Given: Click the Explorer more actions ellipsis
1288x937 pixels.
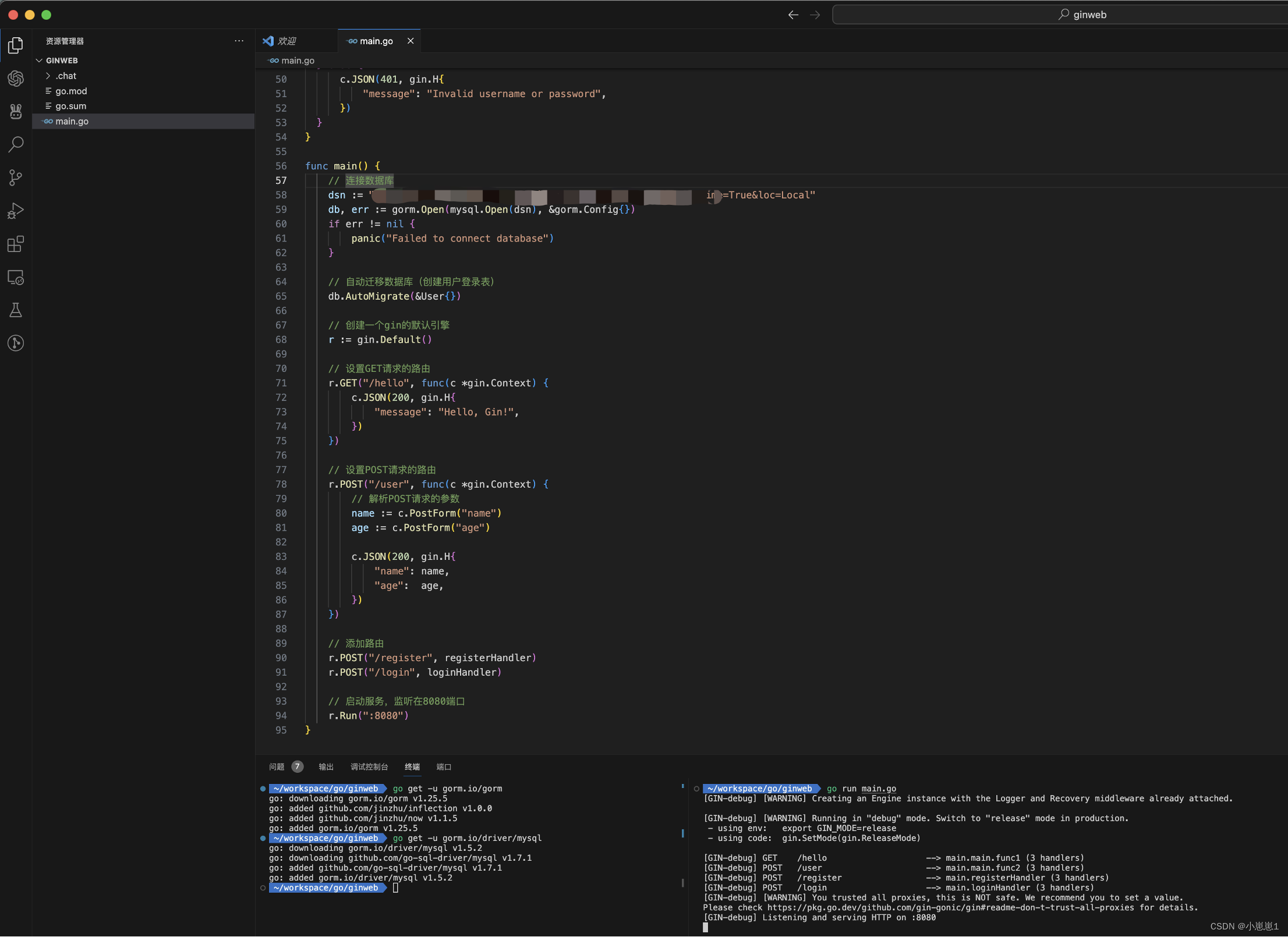Looking at the screenshot, I should [x=239, y=41].
